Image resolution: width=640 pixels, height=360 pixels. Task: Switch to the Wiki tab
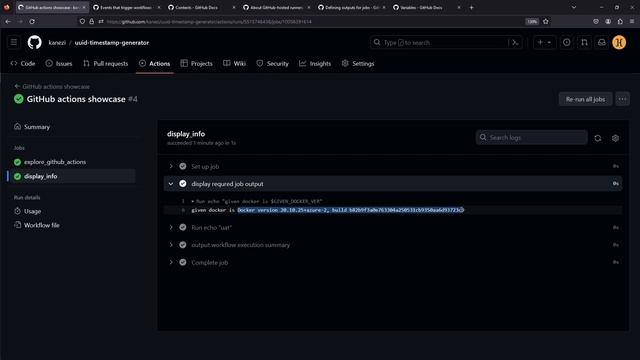(x=234, y=64)
